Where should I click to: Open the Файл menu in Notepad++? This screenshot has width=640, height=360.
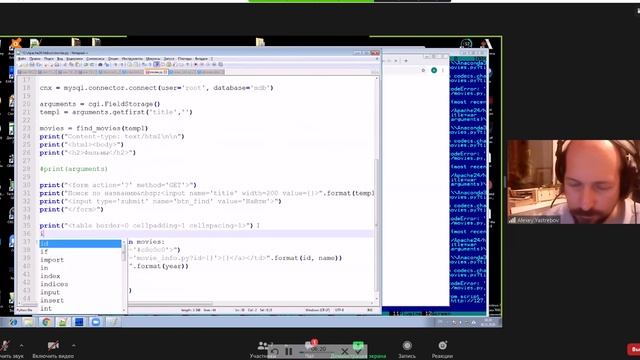pos(22,59)
